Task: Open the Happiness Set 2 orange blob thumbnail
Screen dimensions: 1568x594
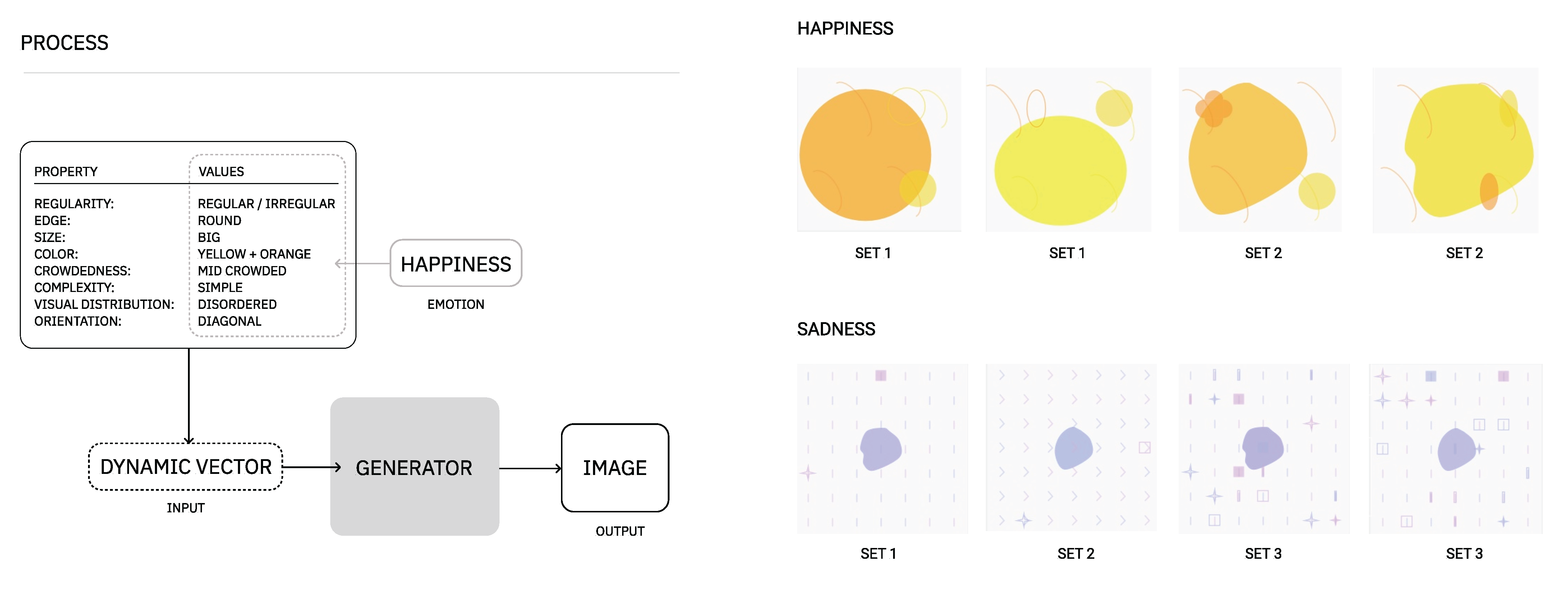Action: pos(1259,150)
